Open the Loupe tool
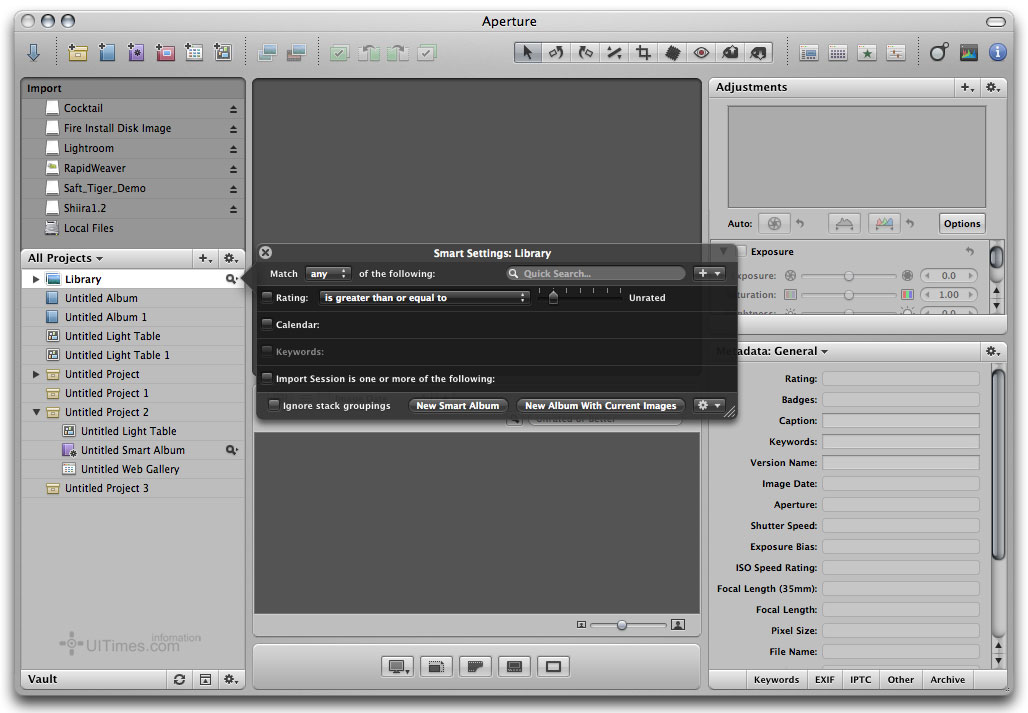Screen dimensions: 1028x713 939,52
